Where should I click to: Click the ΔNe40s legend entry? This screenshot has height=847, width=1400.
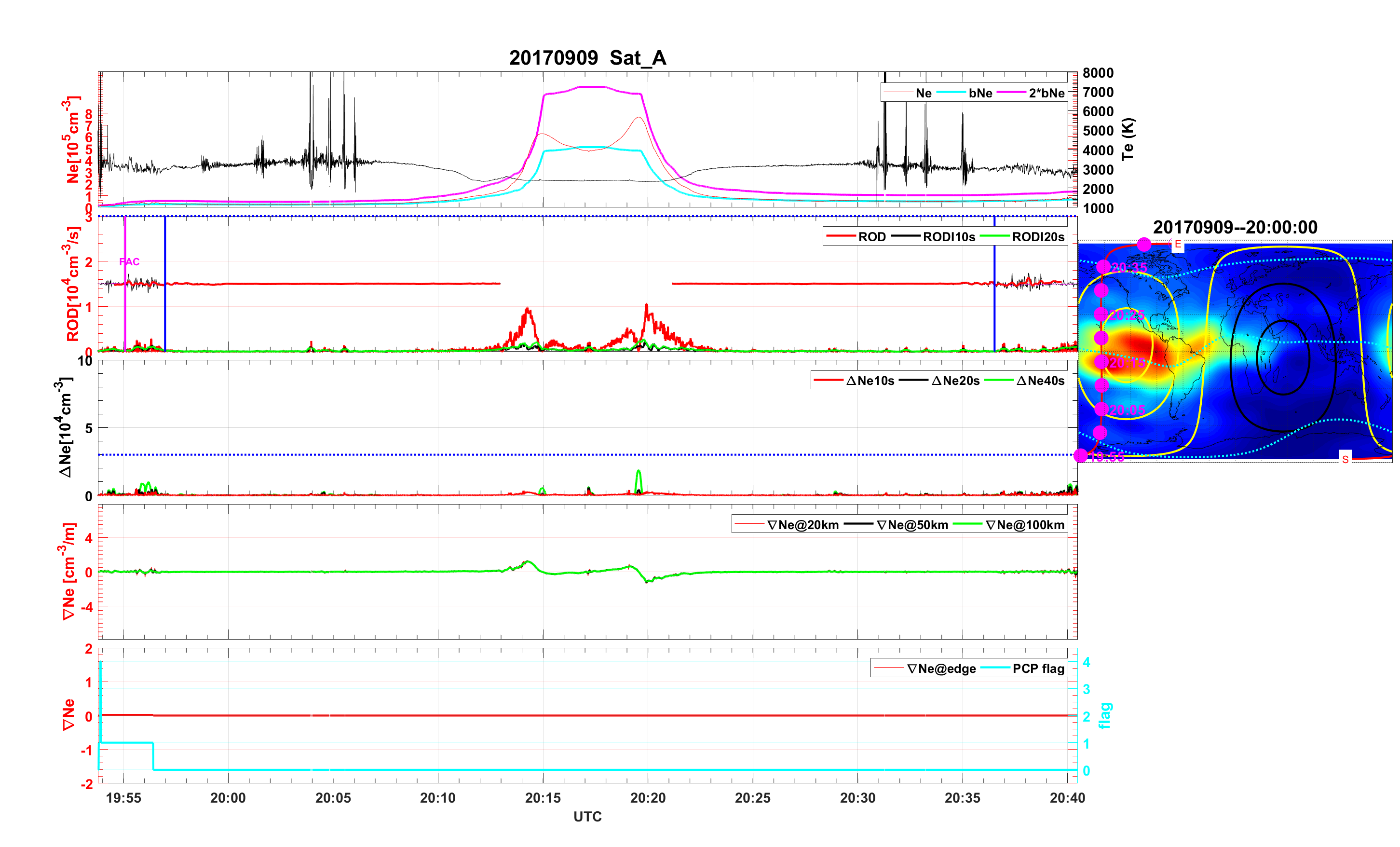coord(1040,381)
